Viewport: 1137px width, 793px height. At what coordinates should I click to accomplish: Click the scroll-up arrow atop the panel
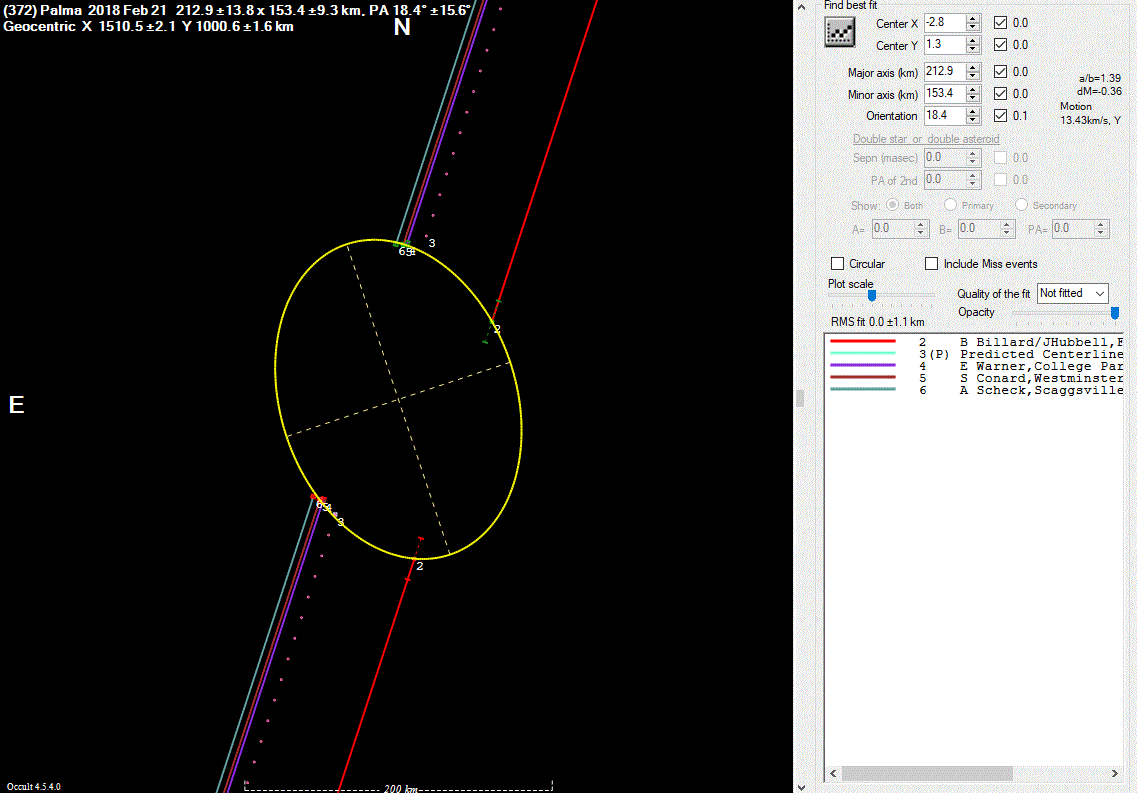800,8
